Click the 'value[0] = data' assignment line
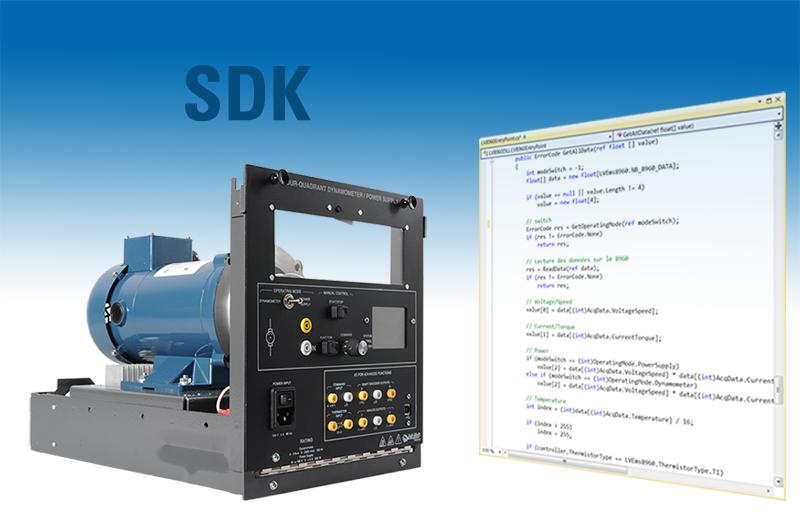Image resolution: width=800 pixels, height=523 pixels. [592, 310]
